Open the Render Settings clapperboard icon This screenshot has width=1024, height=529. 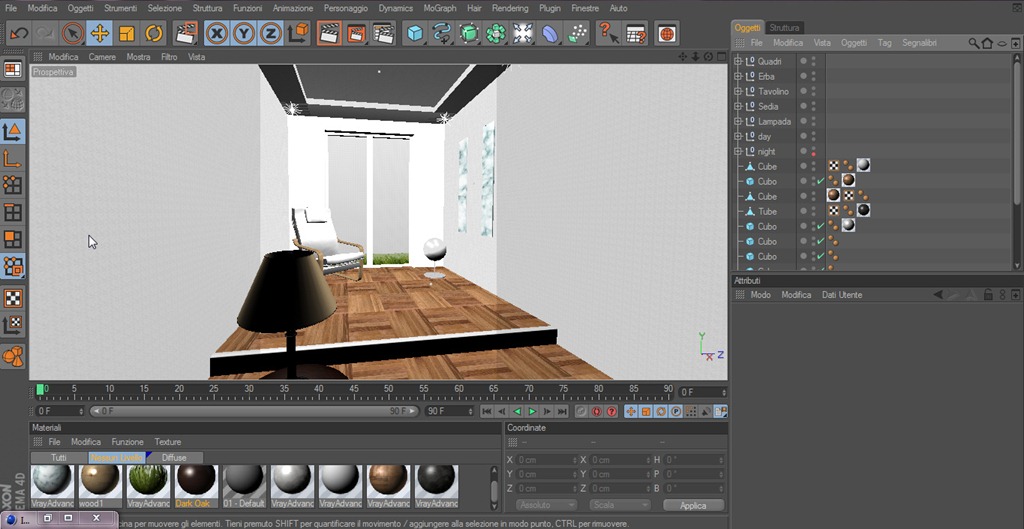(383, 33)
